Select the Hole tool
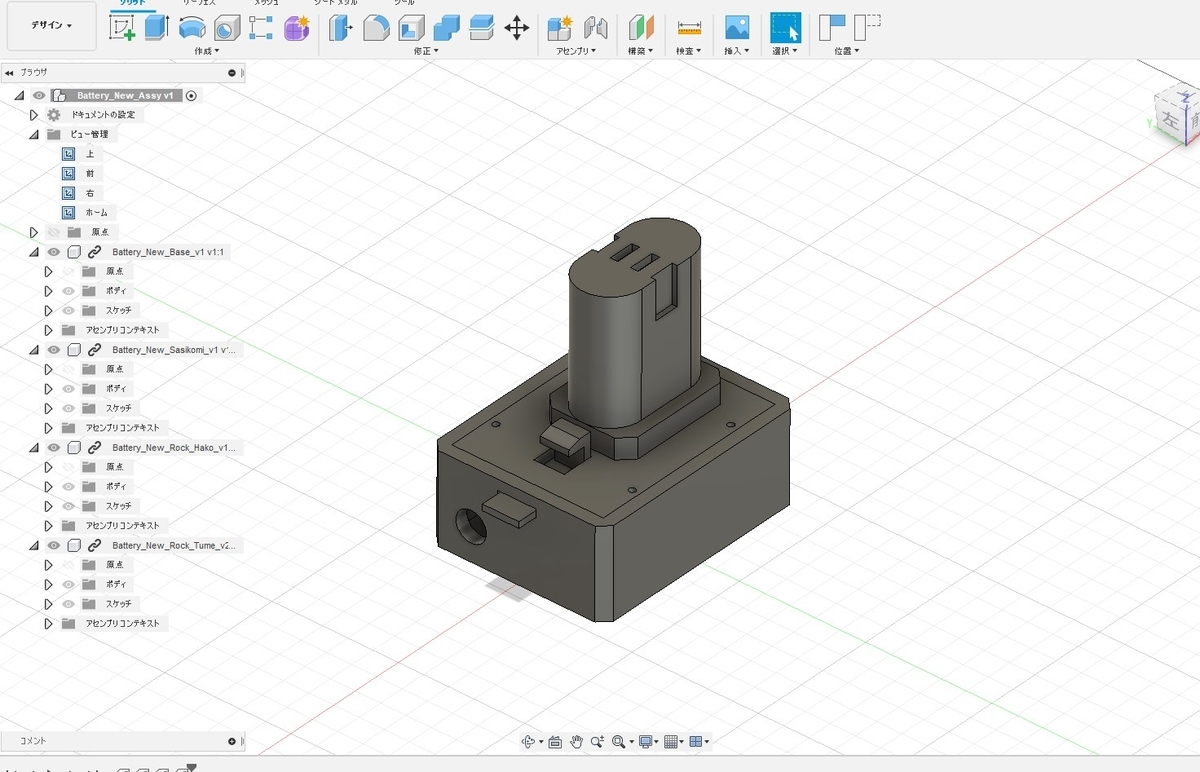This screenshot has width=1200, height=772. pos(227,28)
